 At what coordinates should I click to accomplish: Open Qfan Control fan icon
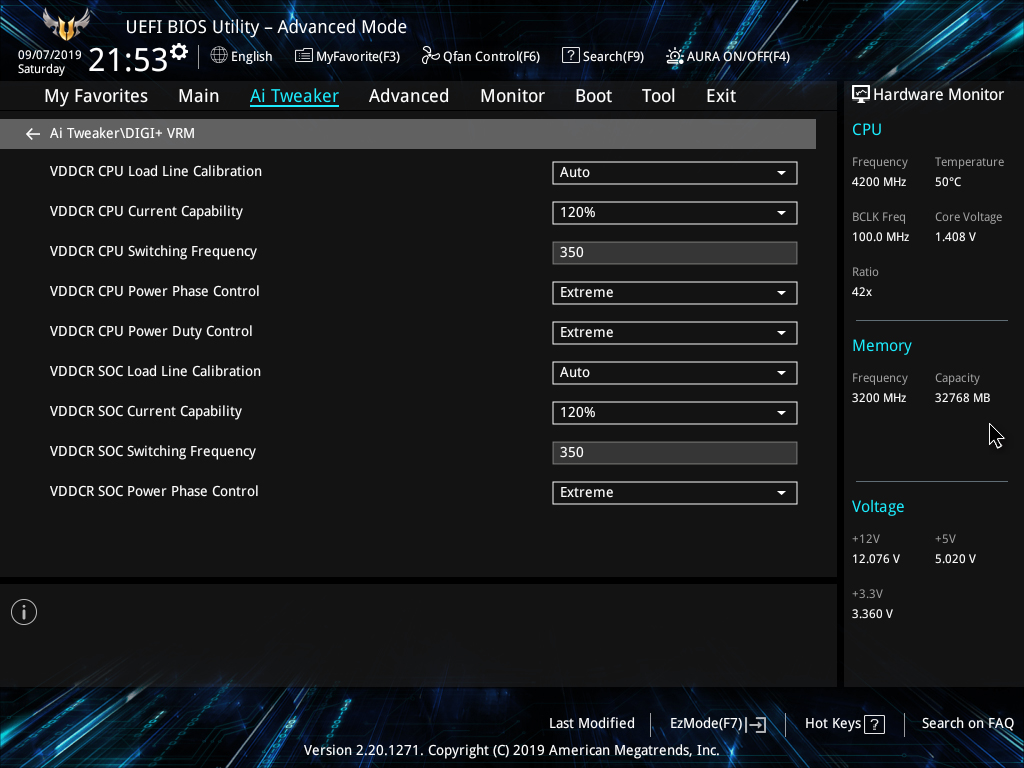[430, 56]
